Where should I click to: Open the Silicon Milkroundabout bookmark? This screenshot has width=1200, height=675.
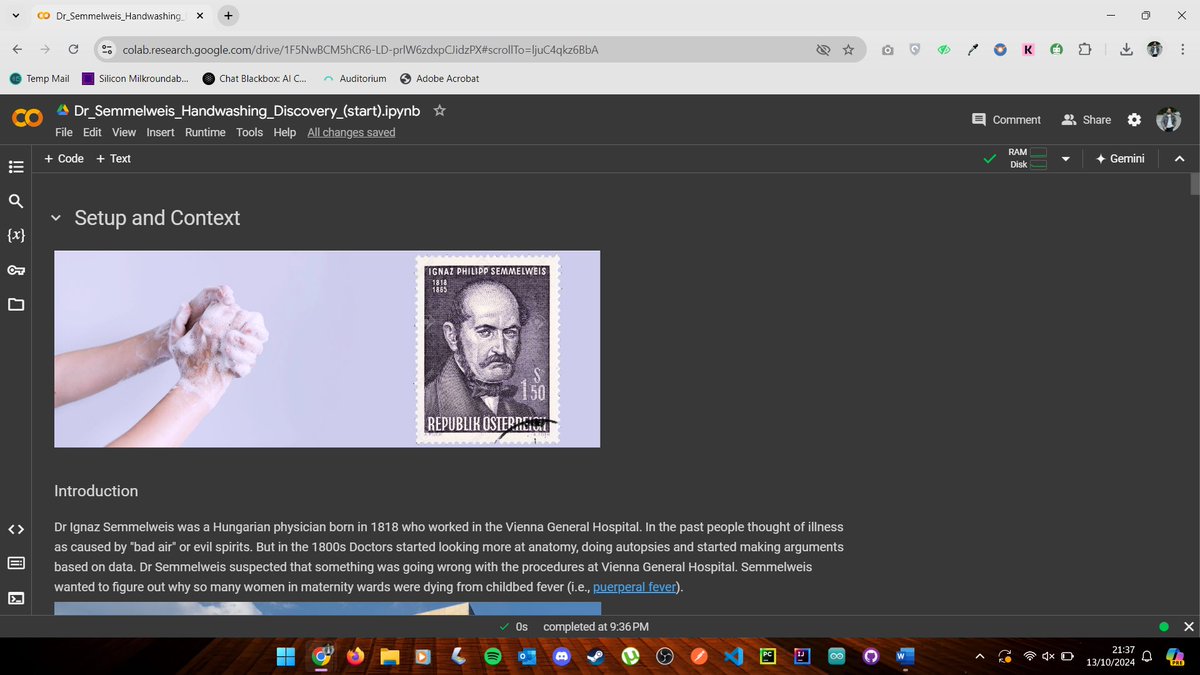(x=135, y=78)
